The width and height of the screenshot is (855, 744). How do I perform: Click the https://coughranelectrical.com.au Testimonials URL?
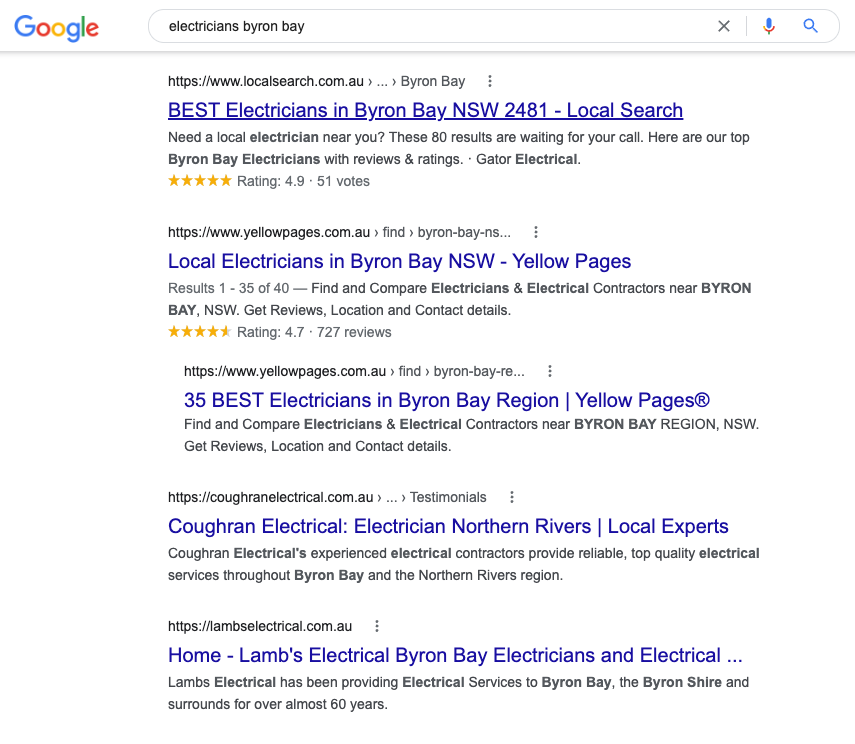click(327, 497)
